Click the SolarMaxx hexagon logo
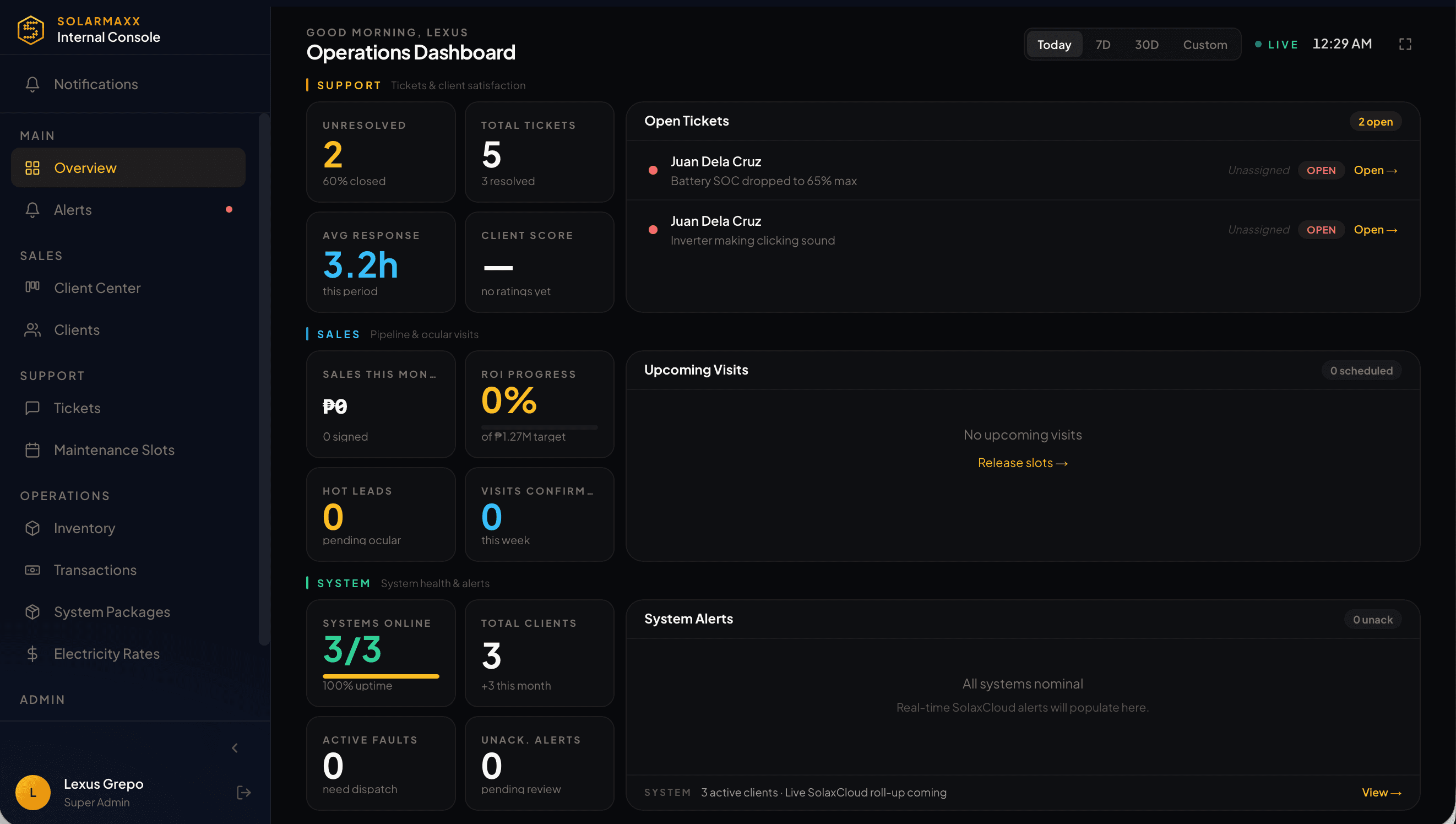Image resolution: width=1456 pixels, height=824 pixels. [30, 29]
